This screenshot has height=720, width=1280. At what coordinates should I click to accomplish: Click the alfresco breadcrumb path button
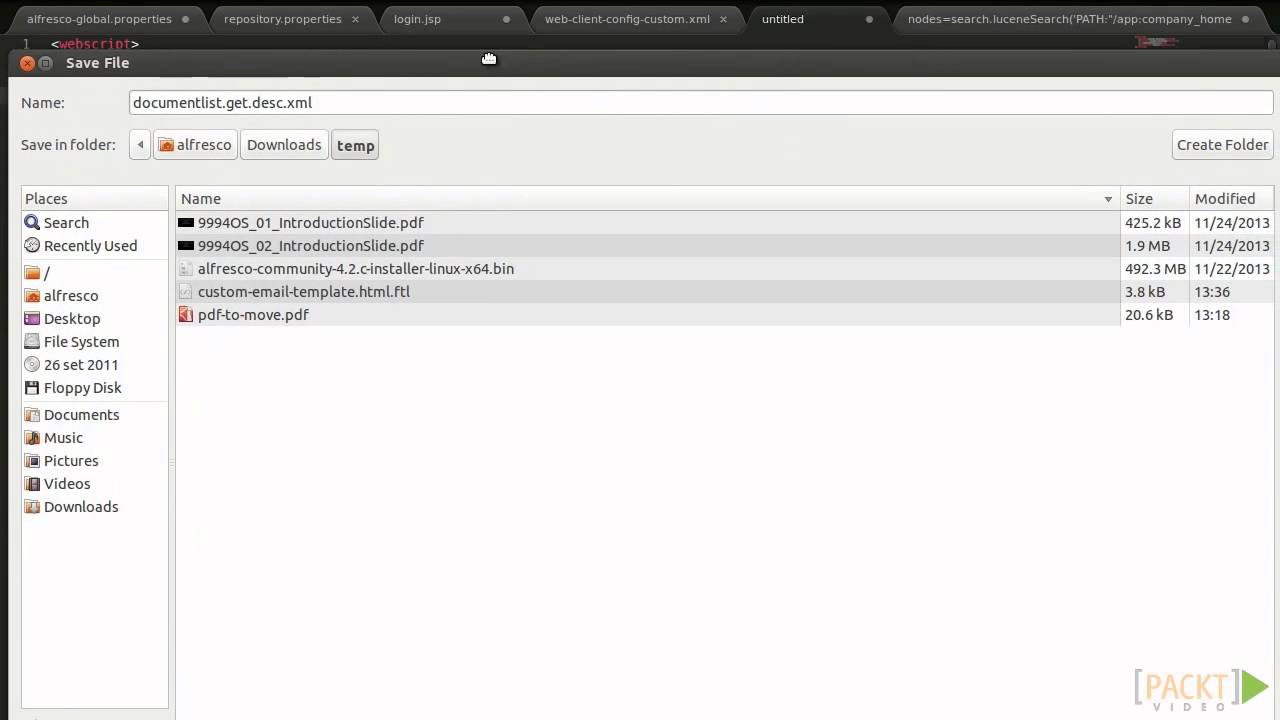[x=196, y=145]
